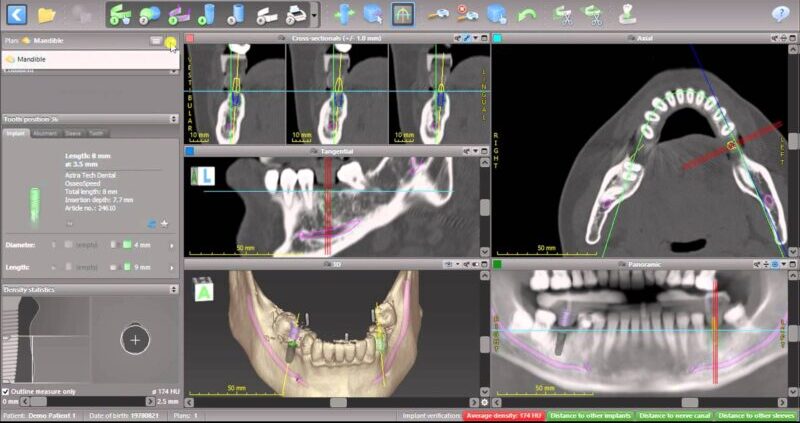
Task: Maximize the Axial view
Action: (x=794, y=38)
